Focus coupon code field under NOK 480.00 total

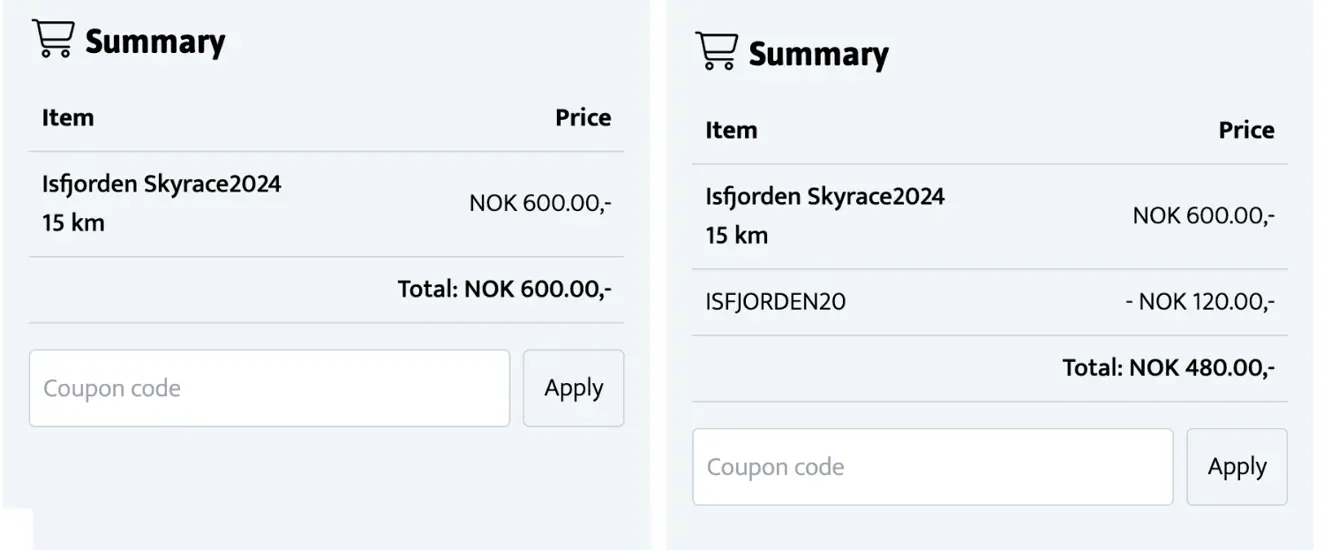[932, 467]
